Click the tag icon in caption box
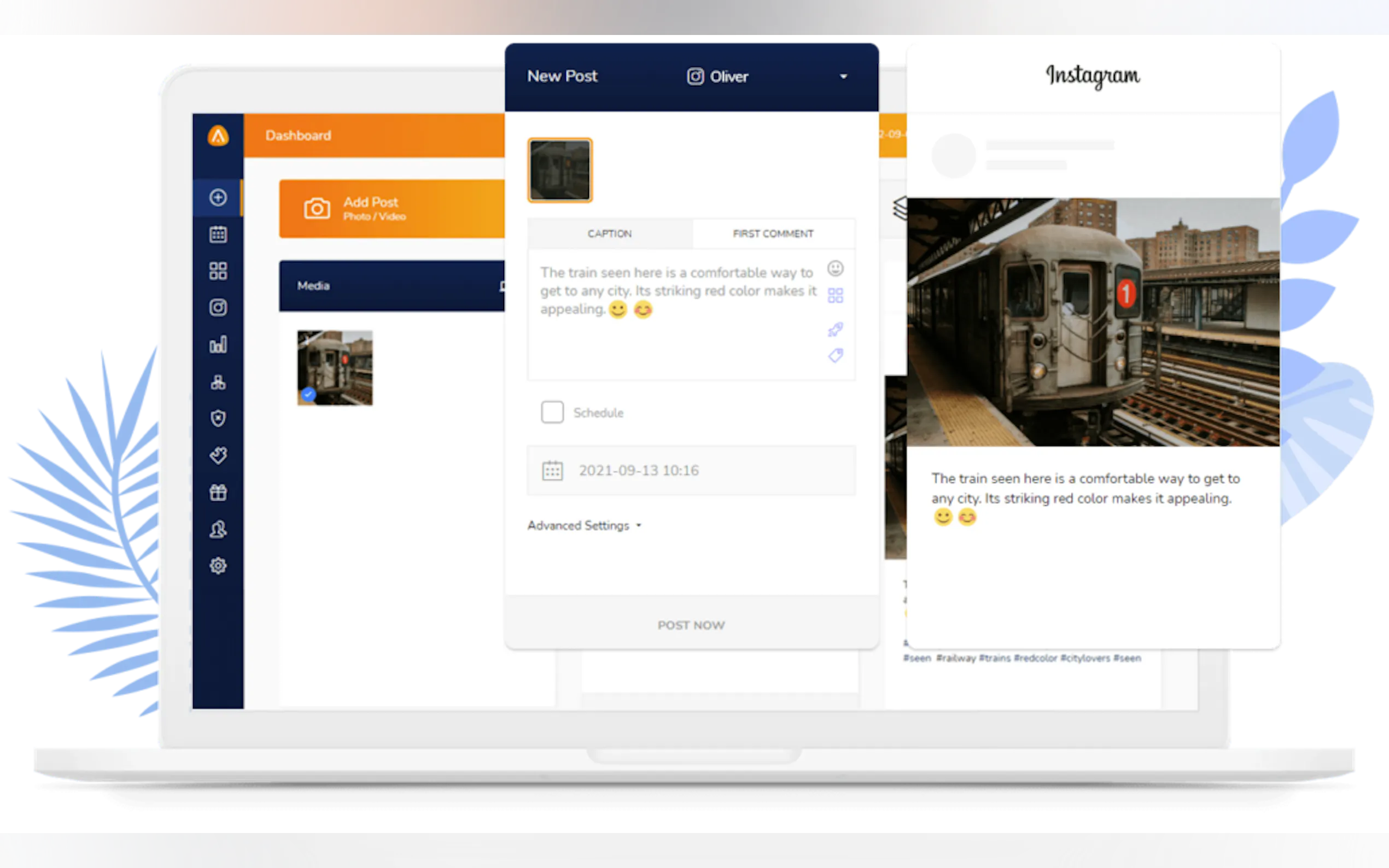Screen dimensions: 1389x868 pyautogui.click(x=836, y=355)
